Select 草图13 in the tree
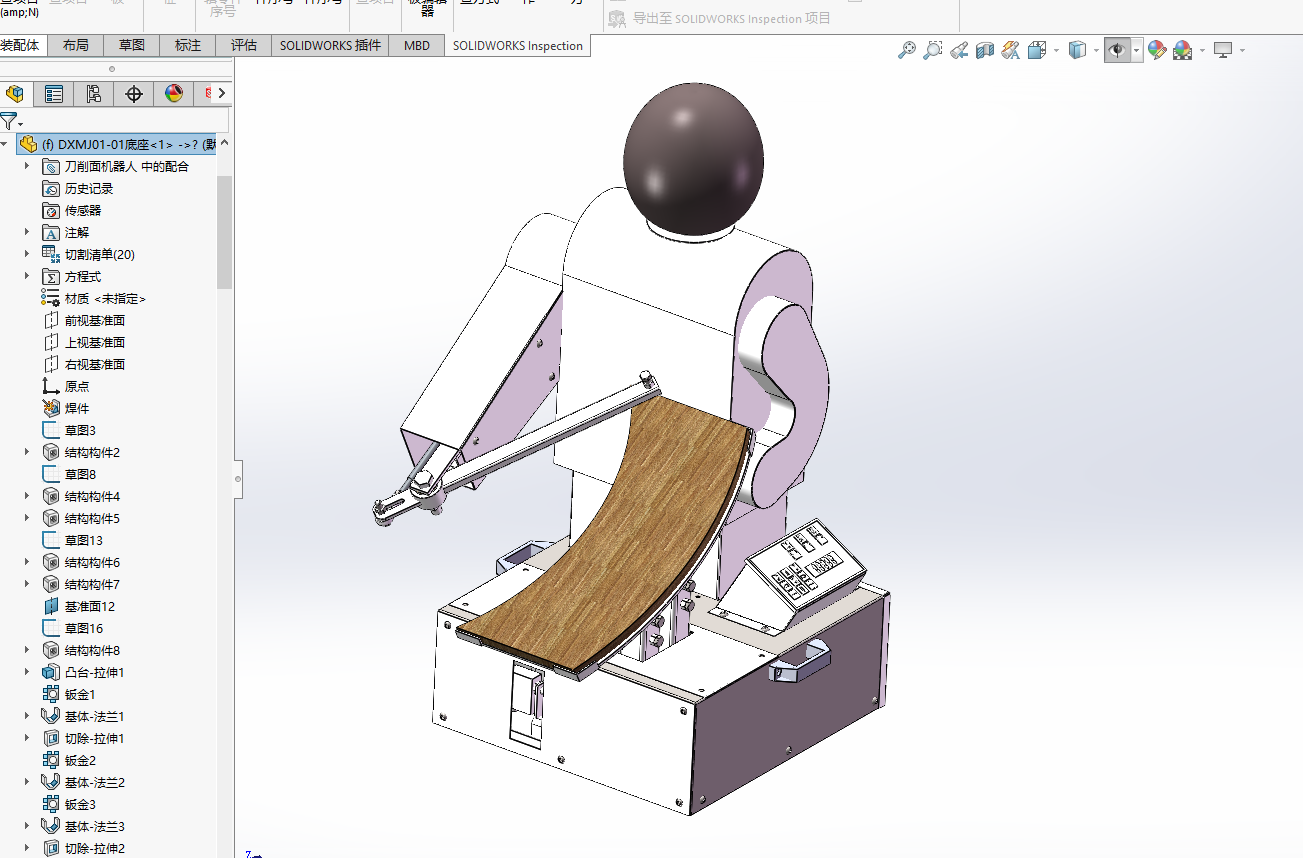1303x858 pixels. [x=84, y=540]
